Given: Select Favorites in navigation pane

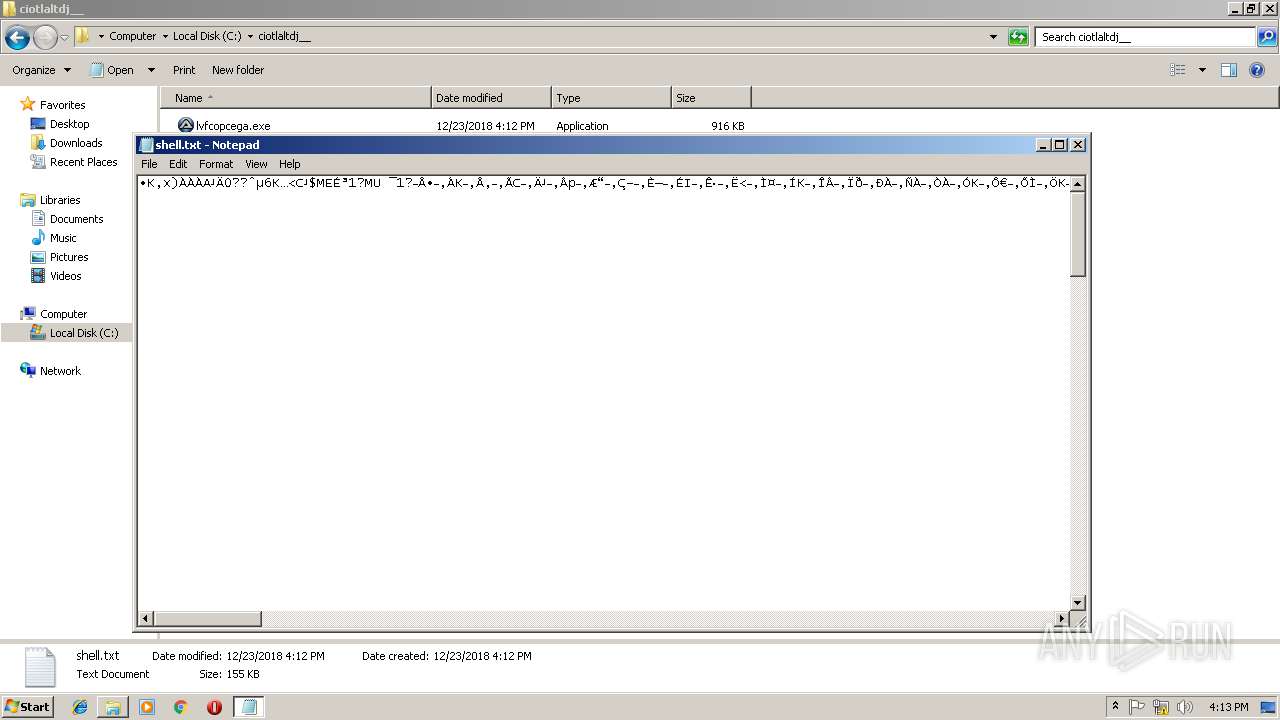Looking at the screenshot, I should pyautogui.click(x=62, y=105).
